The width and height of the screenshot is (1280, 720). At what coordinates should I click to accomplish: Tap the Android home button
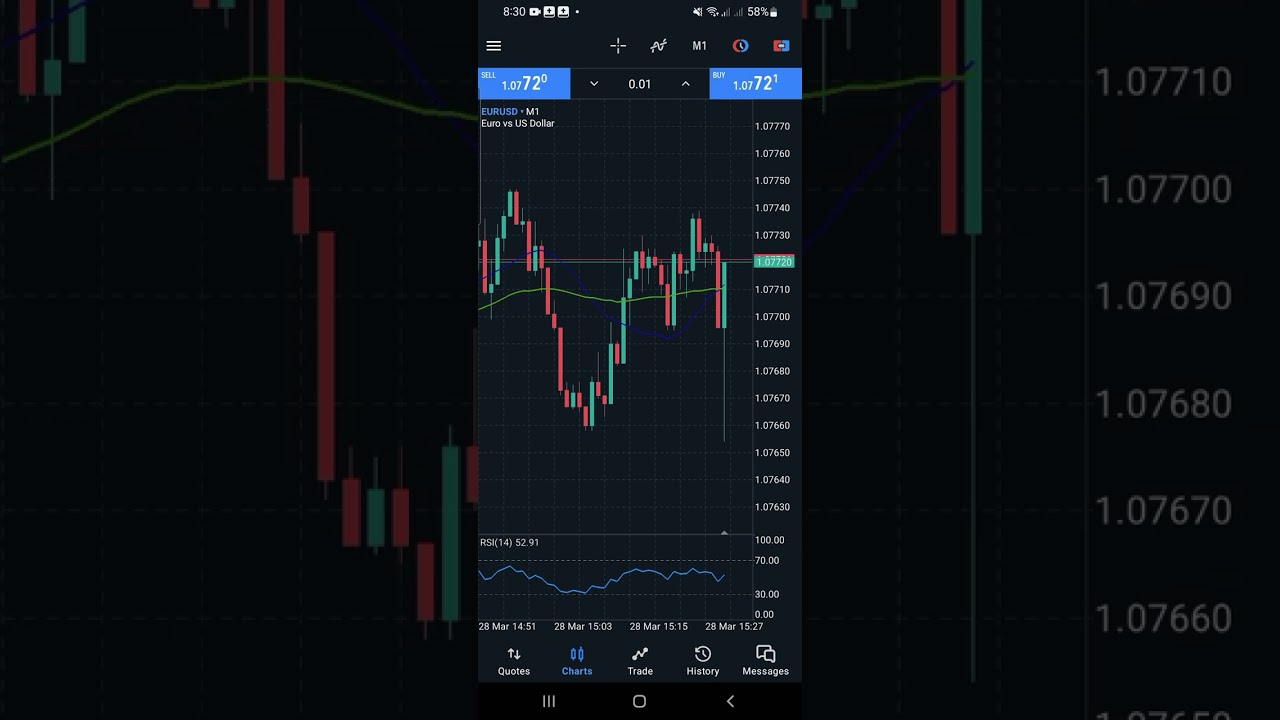point(640,702)
